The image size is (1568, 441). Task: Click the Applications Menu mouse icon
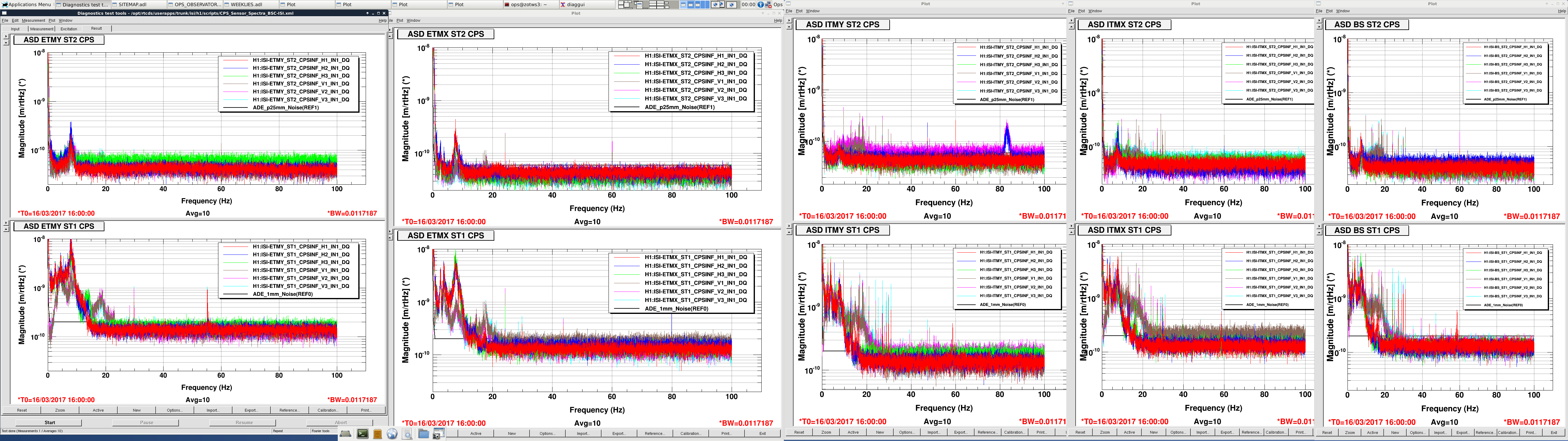4,4
